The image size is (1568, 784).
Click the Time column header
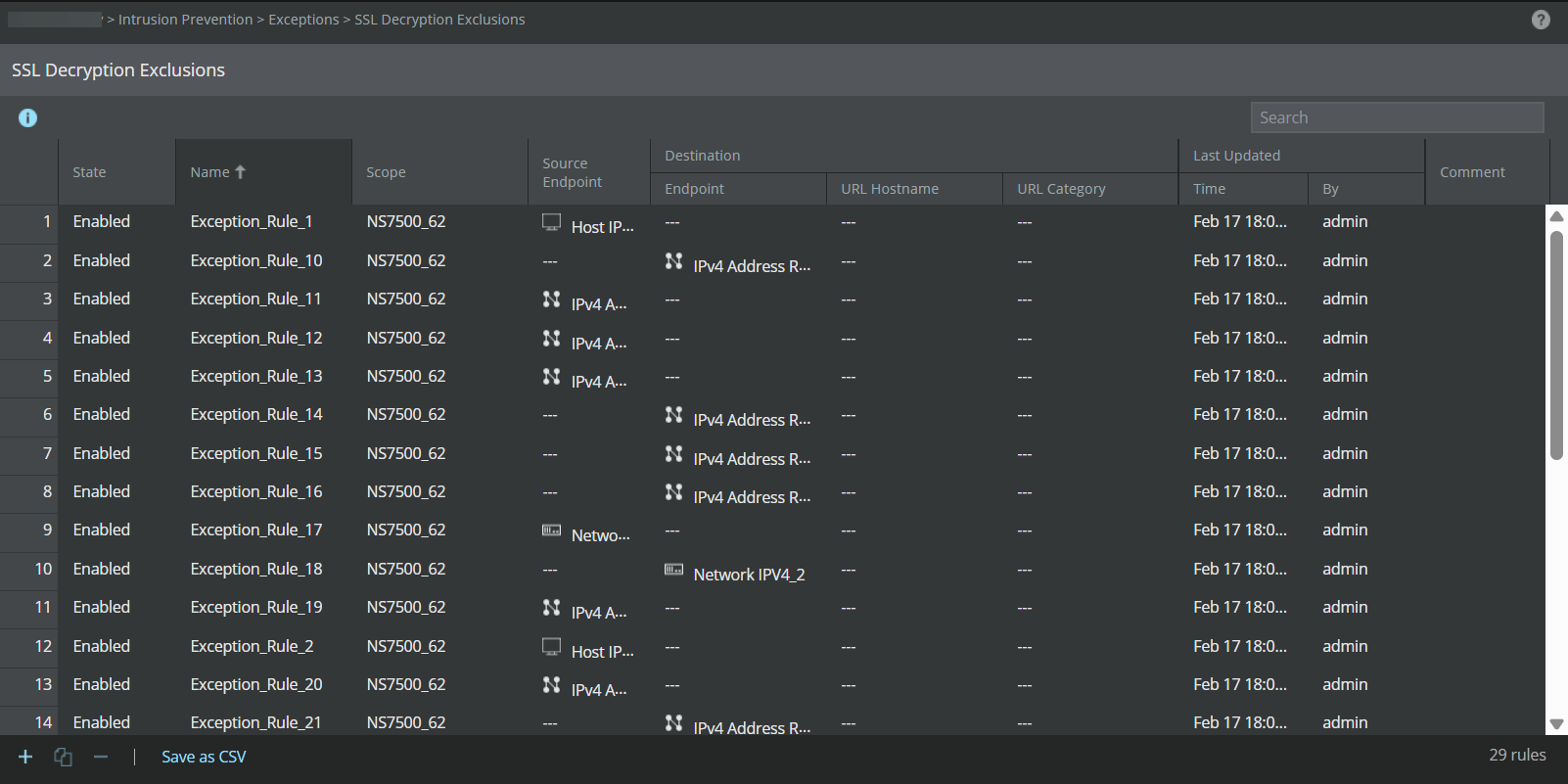pyautogui.click(x=1243, y=189)
